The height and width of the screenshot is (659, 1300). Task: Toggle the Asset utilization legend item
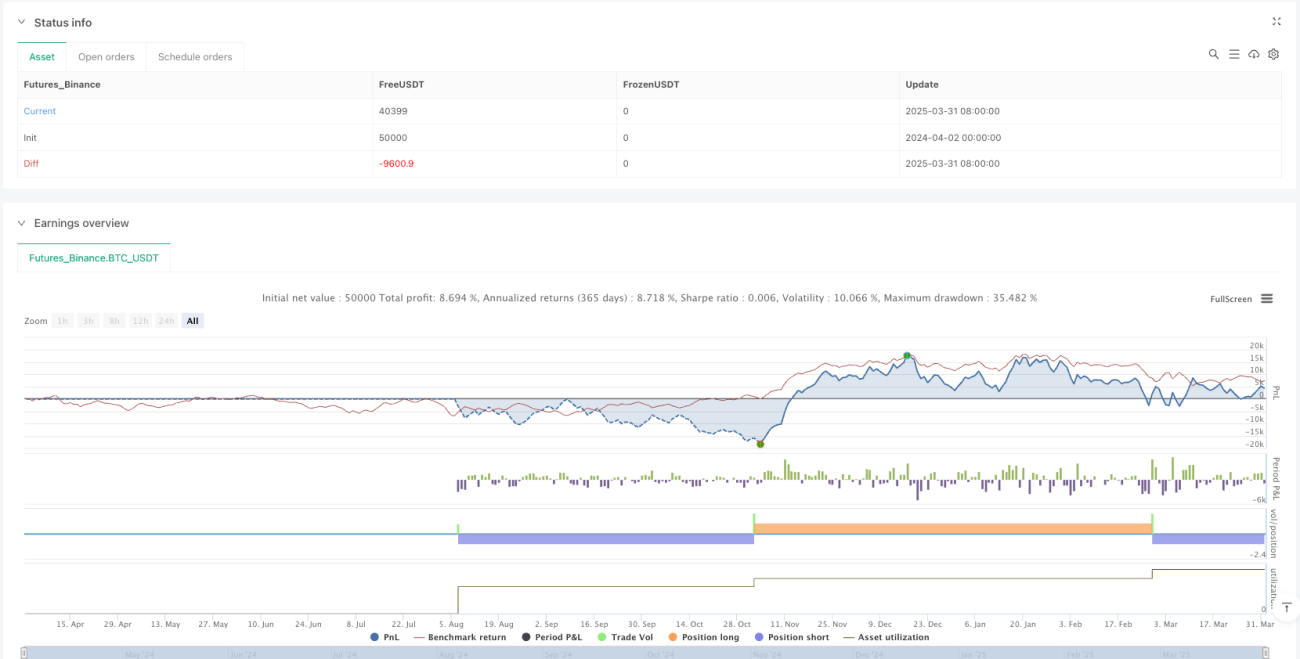[x=886, y=637]
